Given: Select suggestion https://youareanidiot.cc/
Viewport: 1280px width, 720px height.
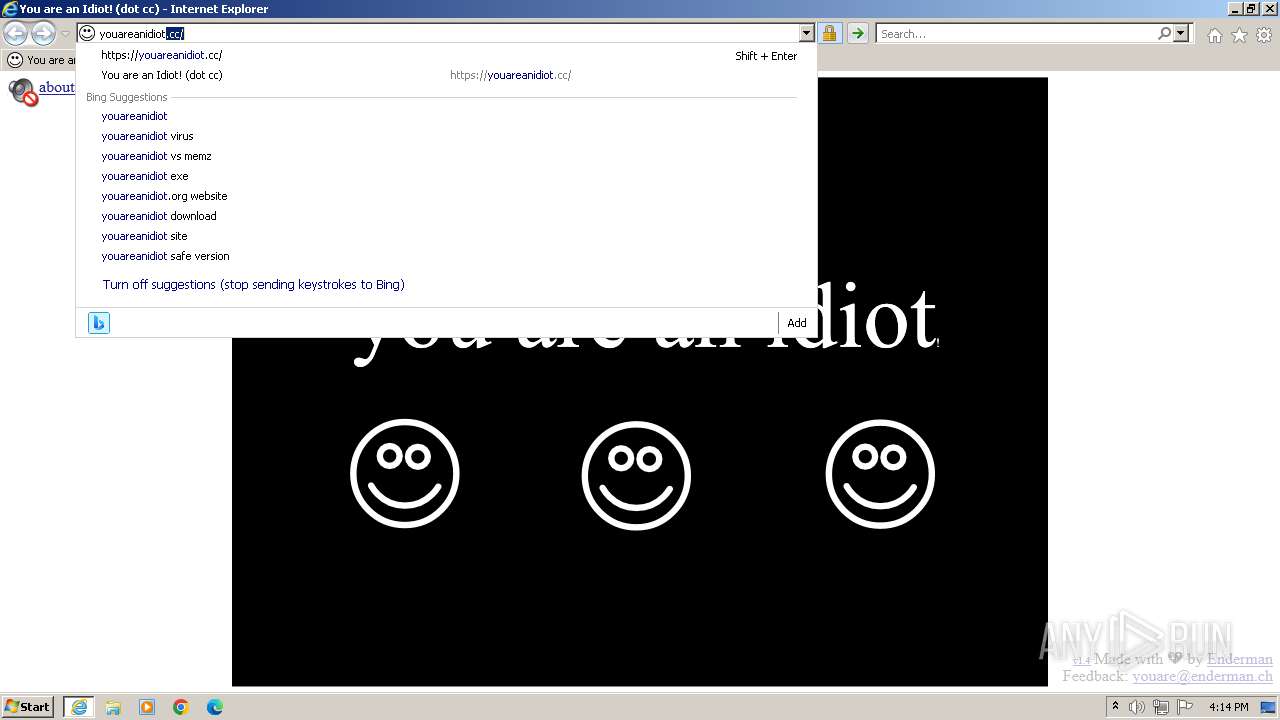Looking at the screenshot, I should pos(162,55).
